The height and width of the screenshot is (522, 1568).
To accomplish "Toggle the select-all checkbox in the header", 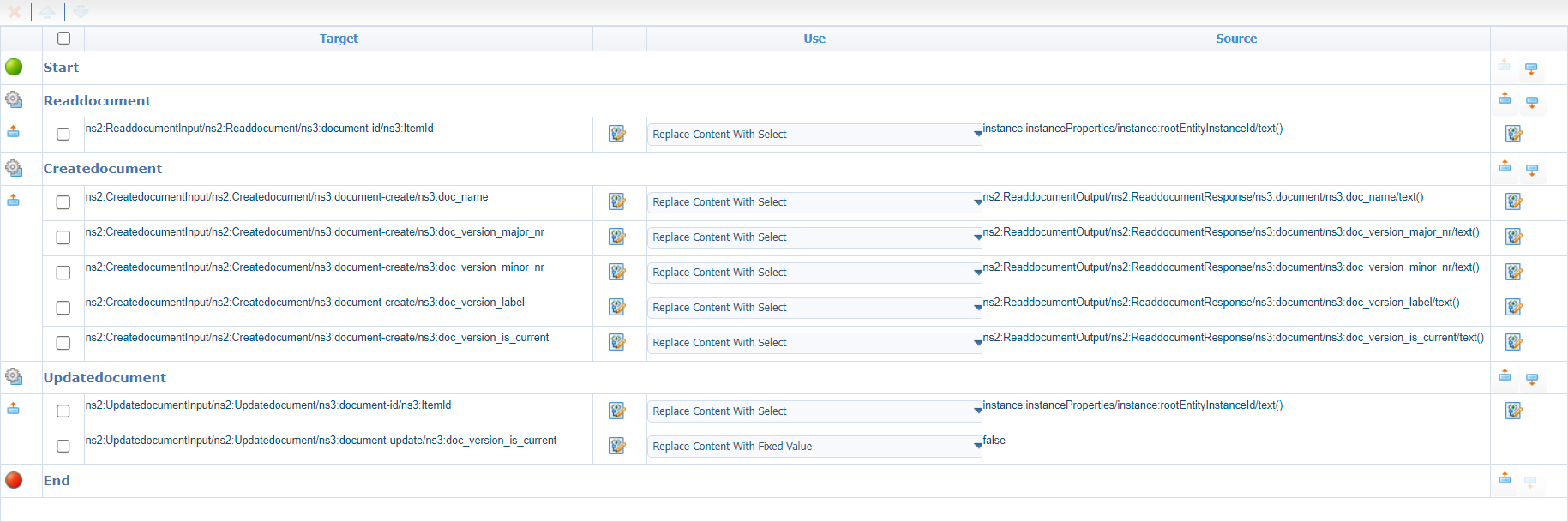I will [x=63, y=39].
